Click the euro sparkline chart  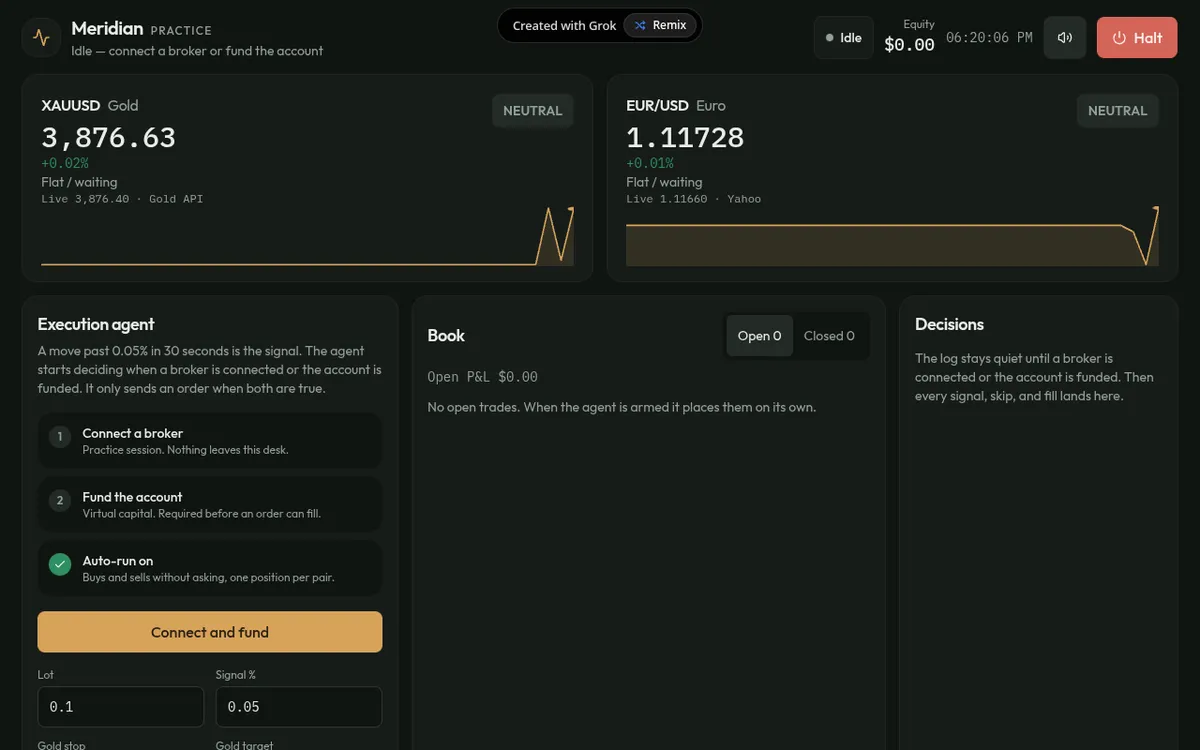click(892, 237)
